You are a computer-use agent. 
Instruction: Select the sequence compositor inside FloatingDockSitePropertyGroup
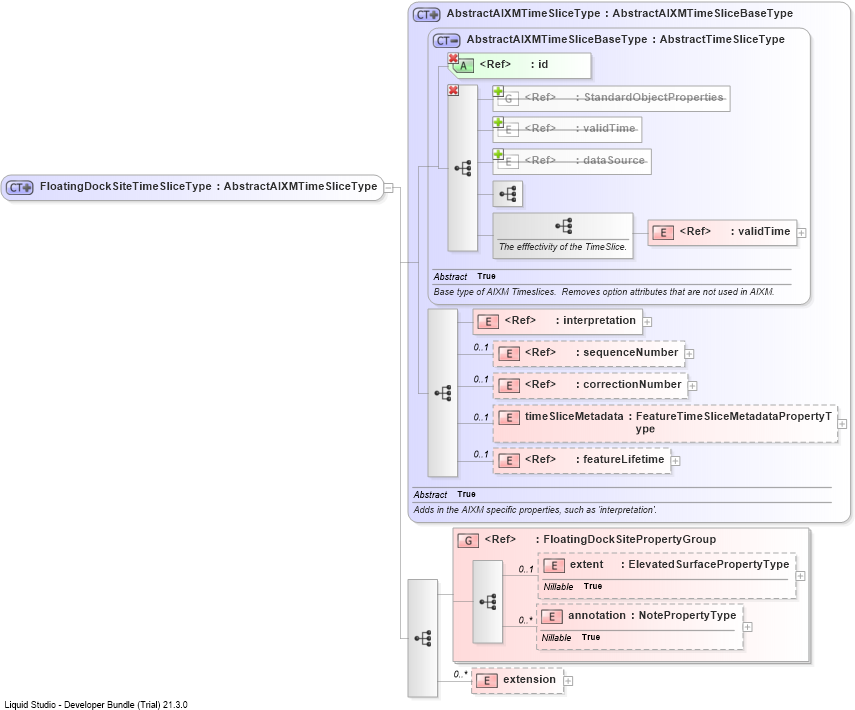(x=487, y=601)
